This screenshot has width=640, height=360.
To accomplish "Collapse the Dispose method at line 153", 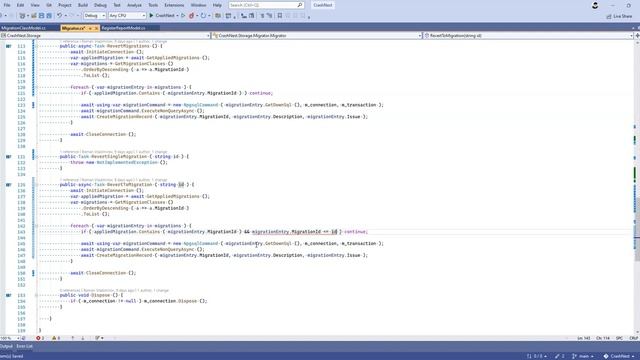I will (36, 295).
